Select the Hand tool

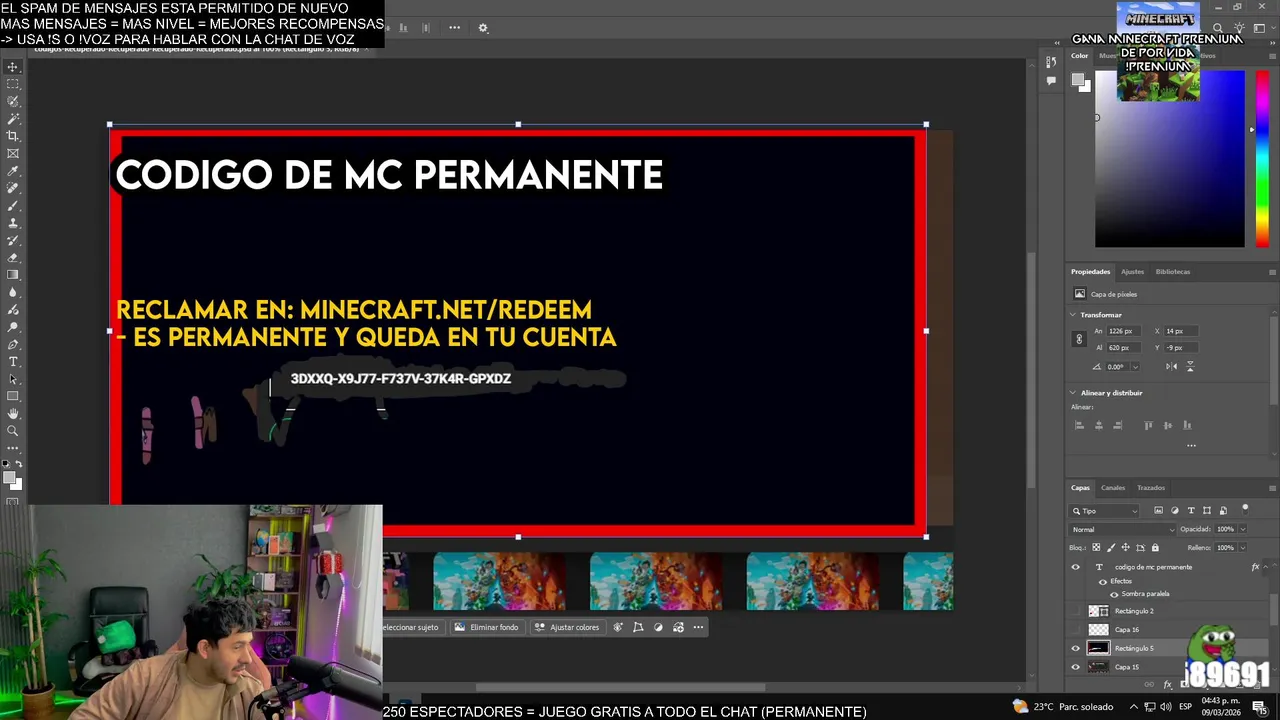click(13, 413)
